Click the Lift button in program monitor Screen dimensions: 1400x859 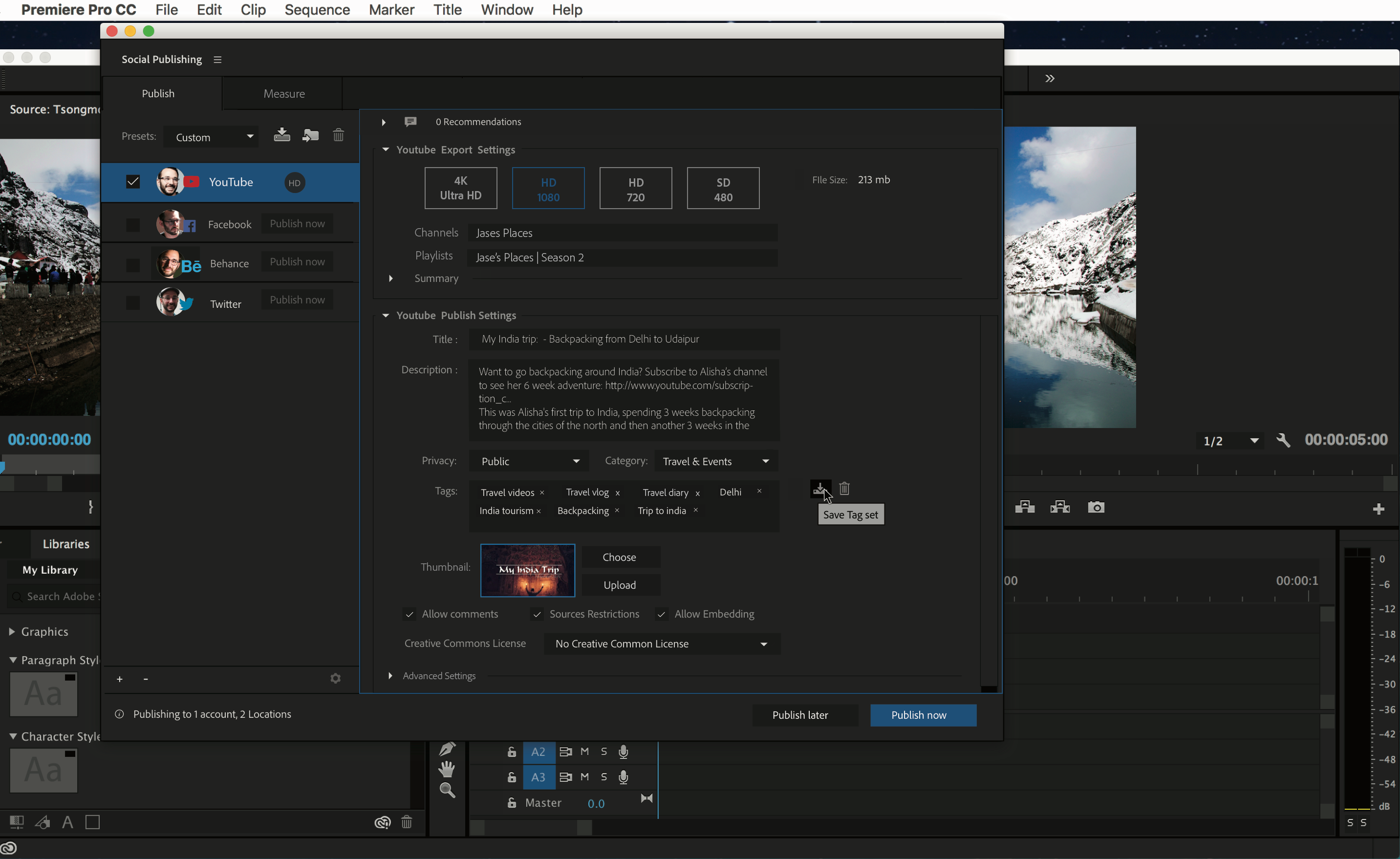pyautogui.click(x=1025, y=507)
